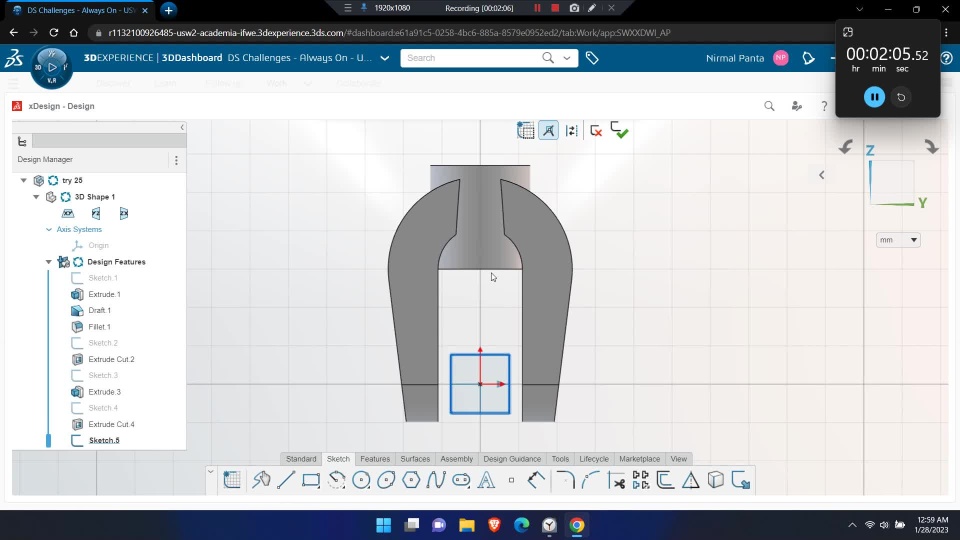Open search options dropdown arrow

(567, 58)
